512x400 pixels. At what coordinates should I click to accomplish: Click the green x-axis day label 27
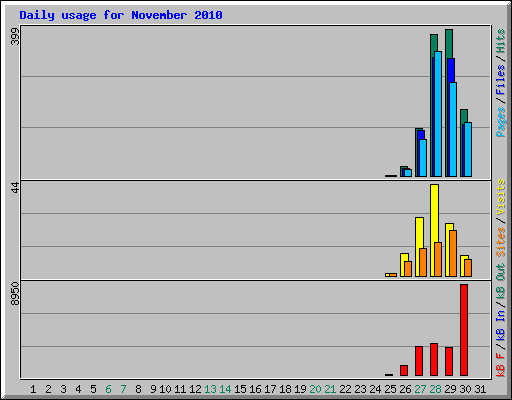[x=420, y=389]
